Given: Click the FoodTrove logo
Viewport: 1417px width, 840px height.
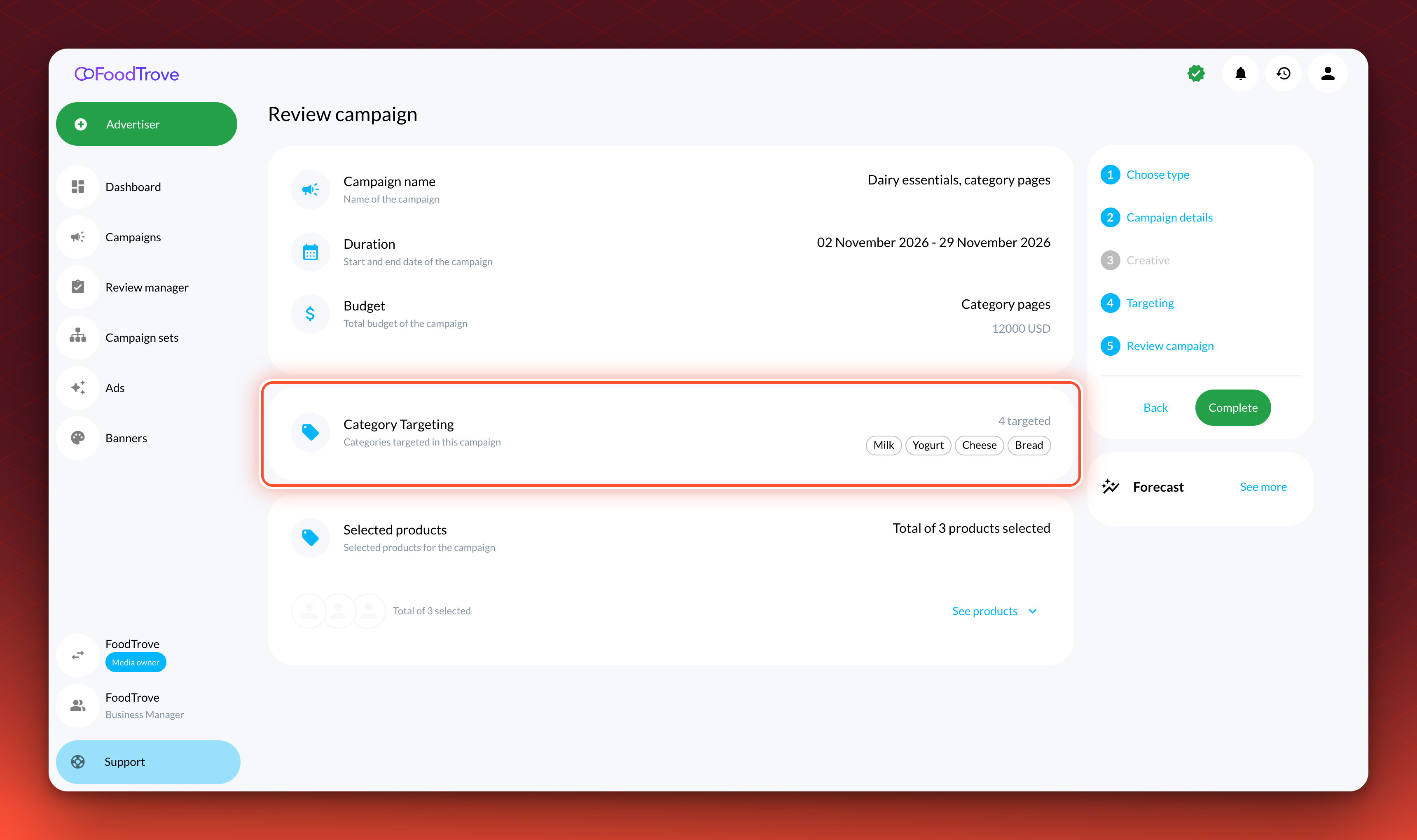Looking at the screenshot, I should click(x=127, y=74).
